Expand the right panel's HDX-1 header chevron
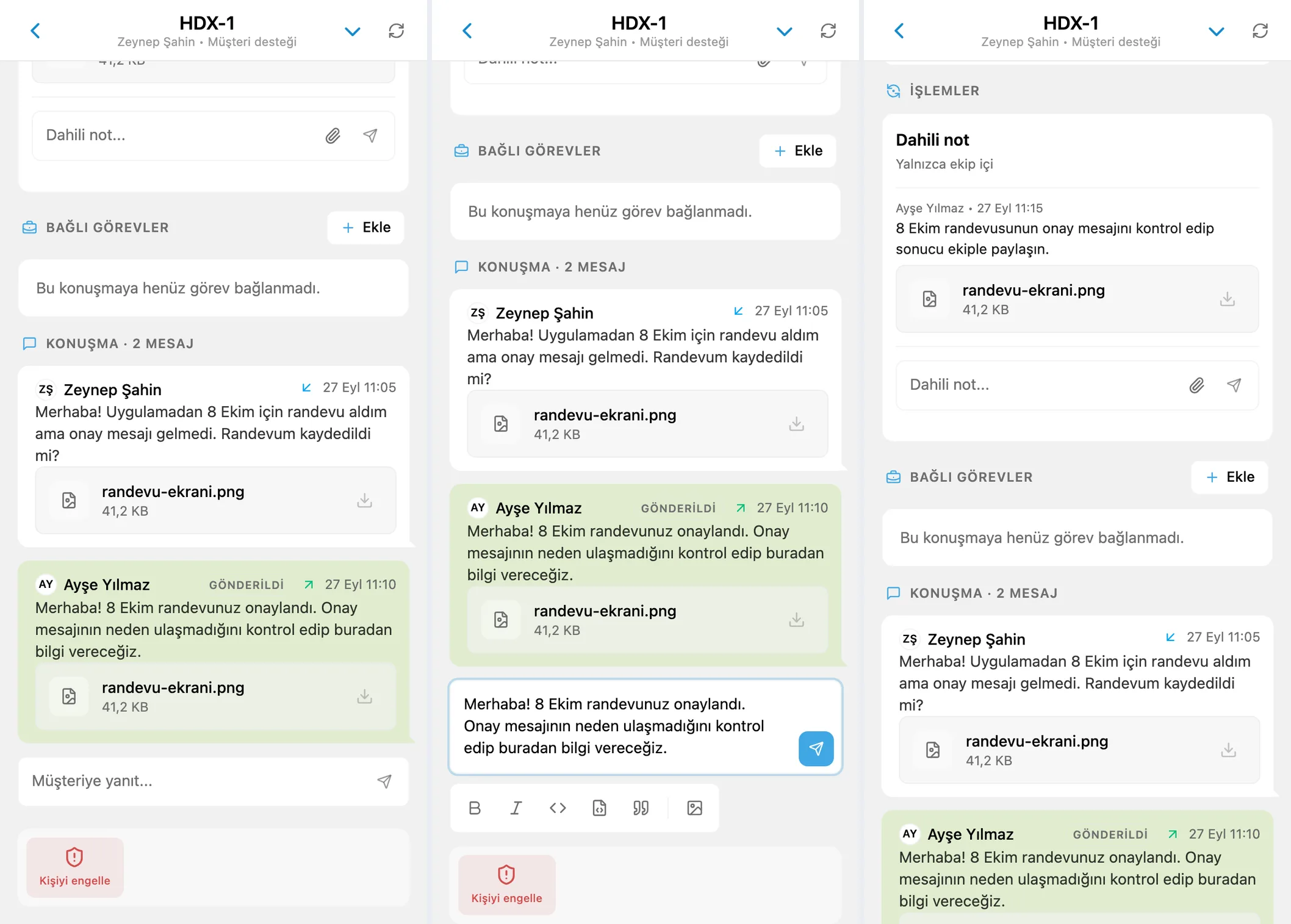 pyautogui.click(x=1216, y=31)
